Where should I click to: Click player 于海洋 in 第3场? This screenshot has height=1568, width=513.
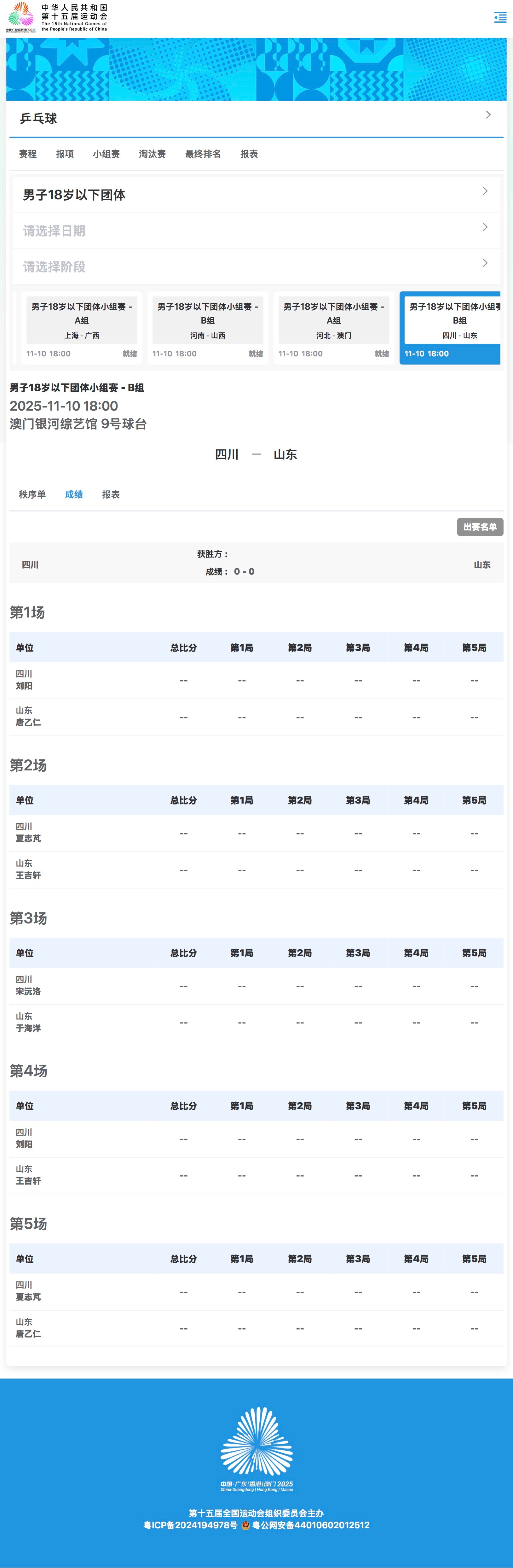click(29, 1028)
